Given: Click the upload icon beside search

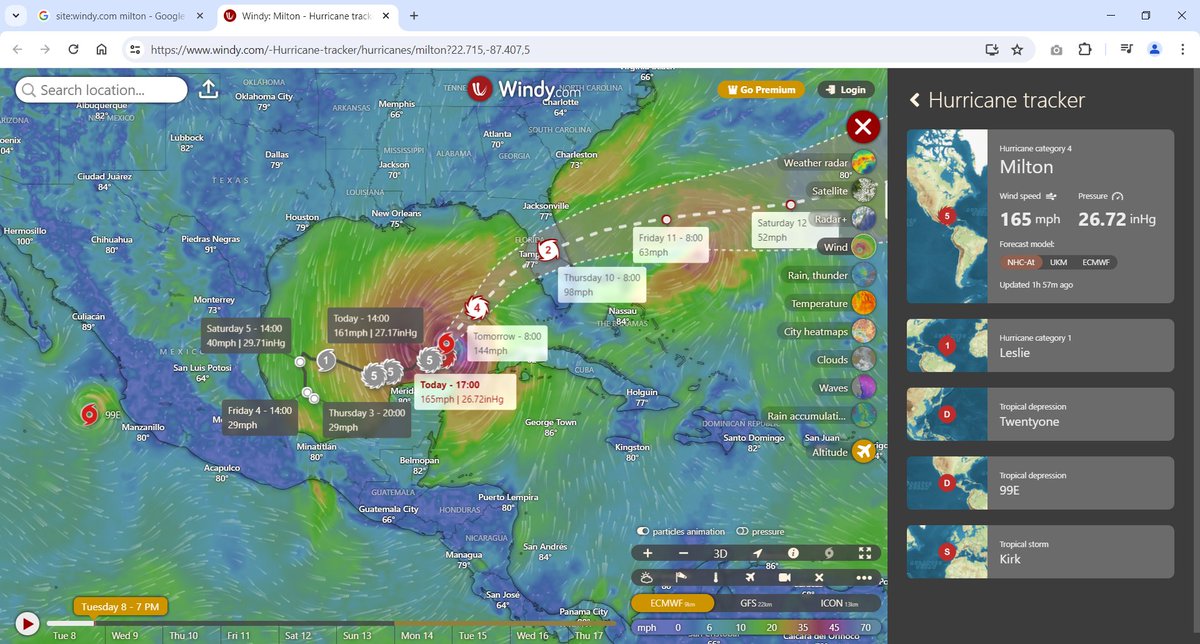Looking at the screenshot, I should (208, 89).
